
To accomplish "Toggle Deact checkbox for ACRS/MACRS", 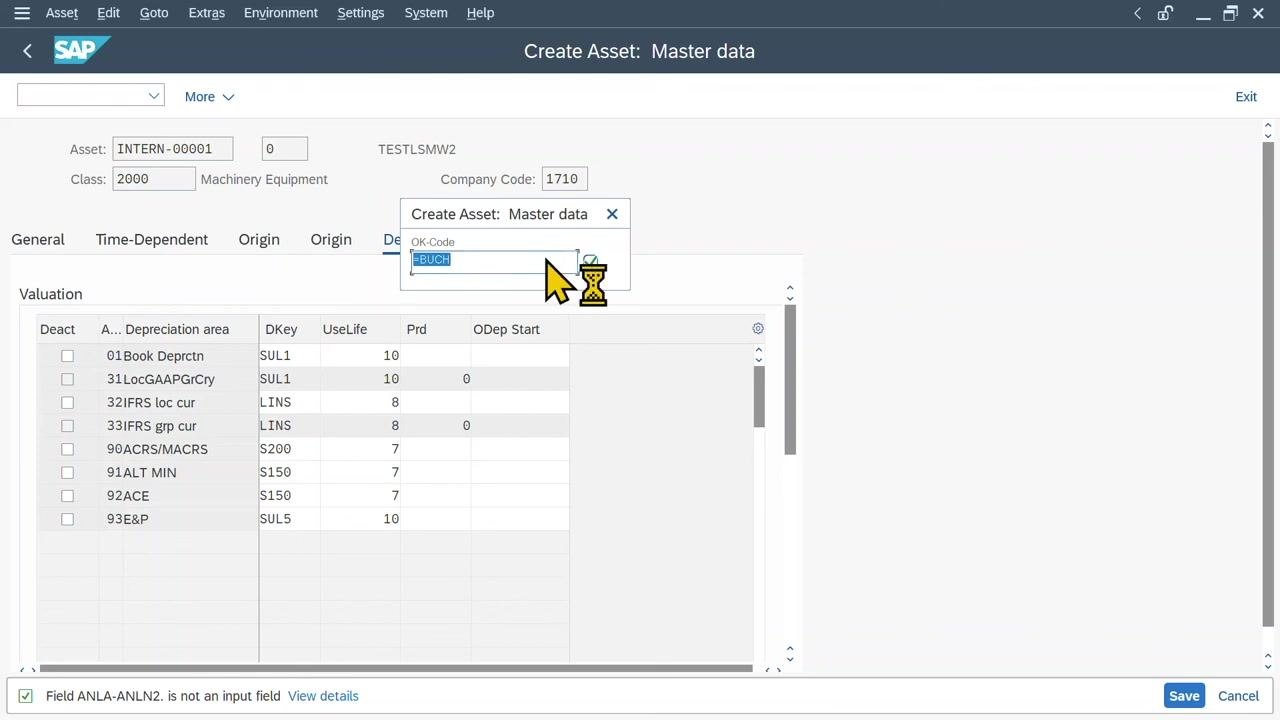I will (67, 449).
